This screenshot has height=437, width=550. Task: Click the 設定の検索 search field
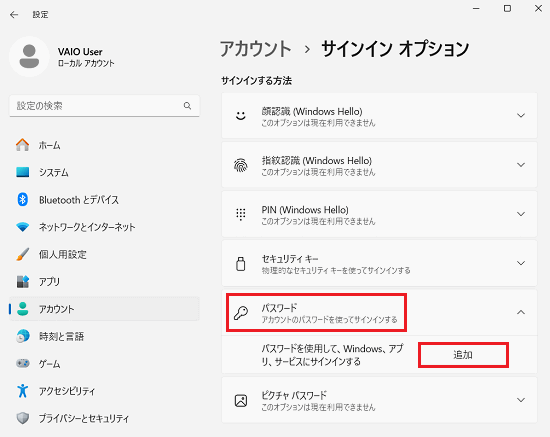104,106
